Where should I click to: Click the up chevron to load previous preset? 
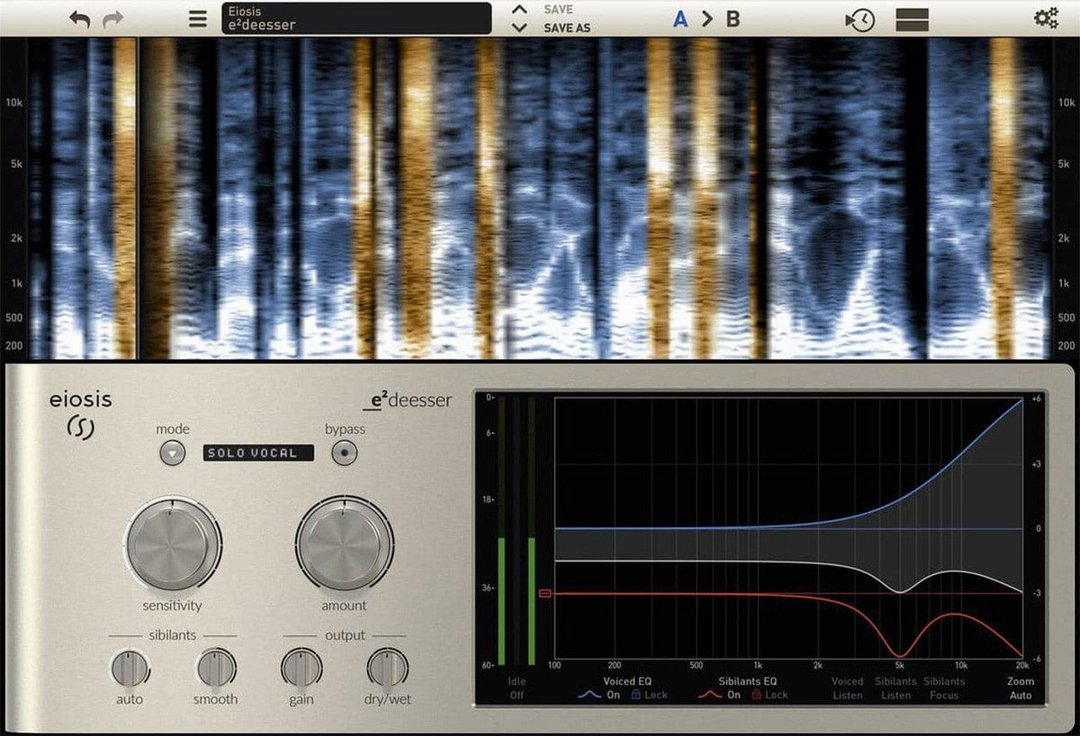[x=519, y=9]
